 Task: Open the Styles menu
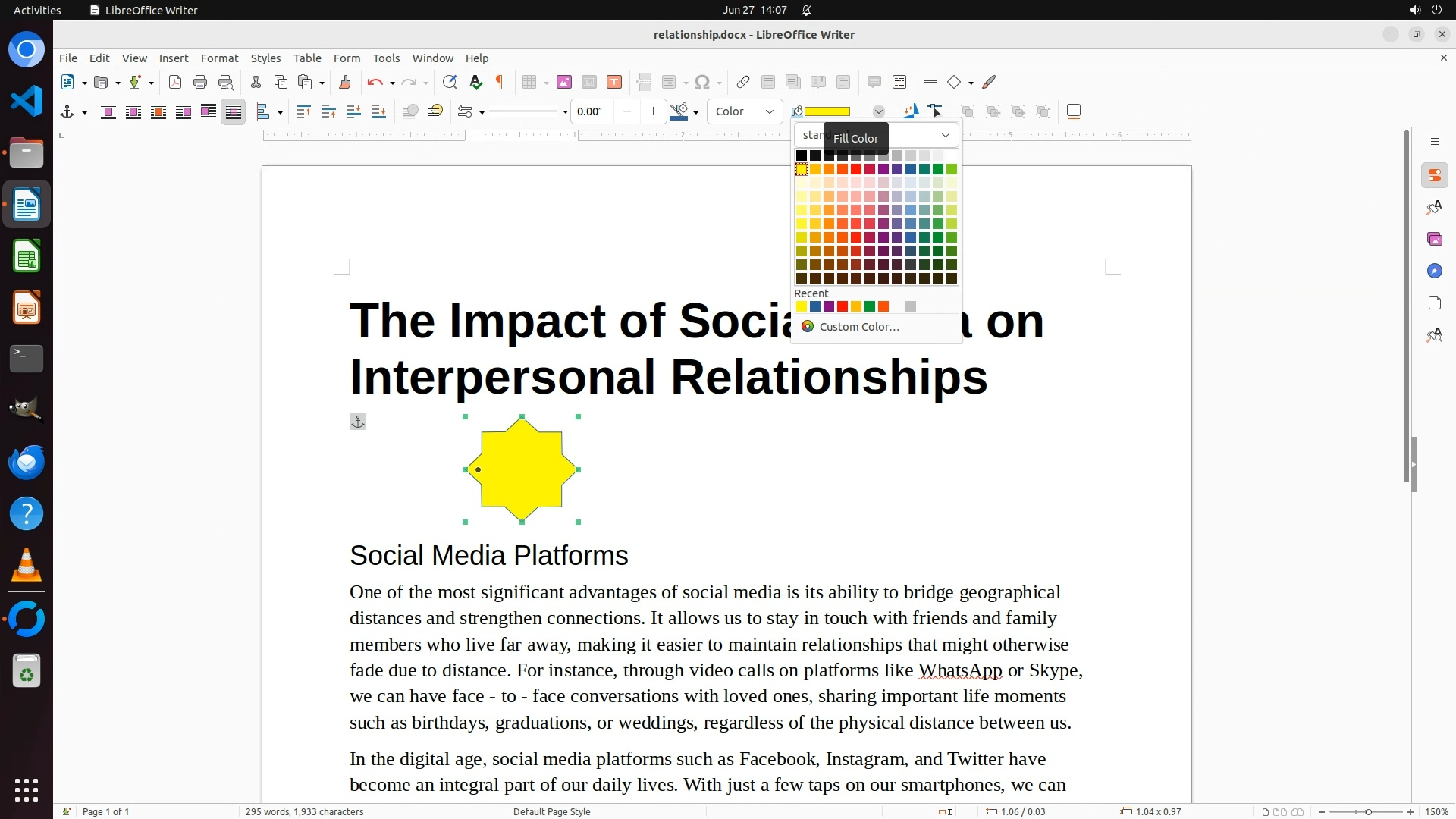265,58
